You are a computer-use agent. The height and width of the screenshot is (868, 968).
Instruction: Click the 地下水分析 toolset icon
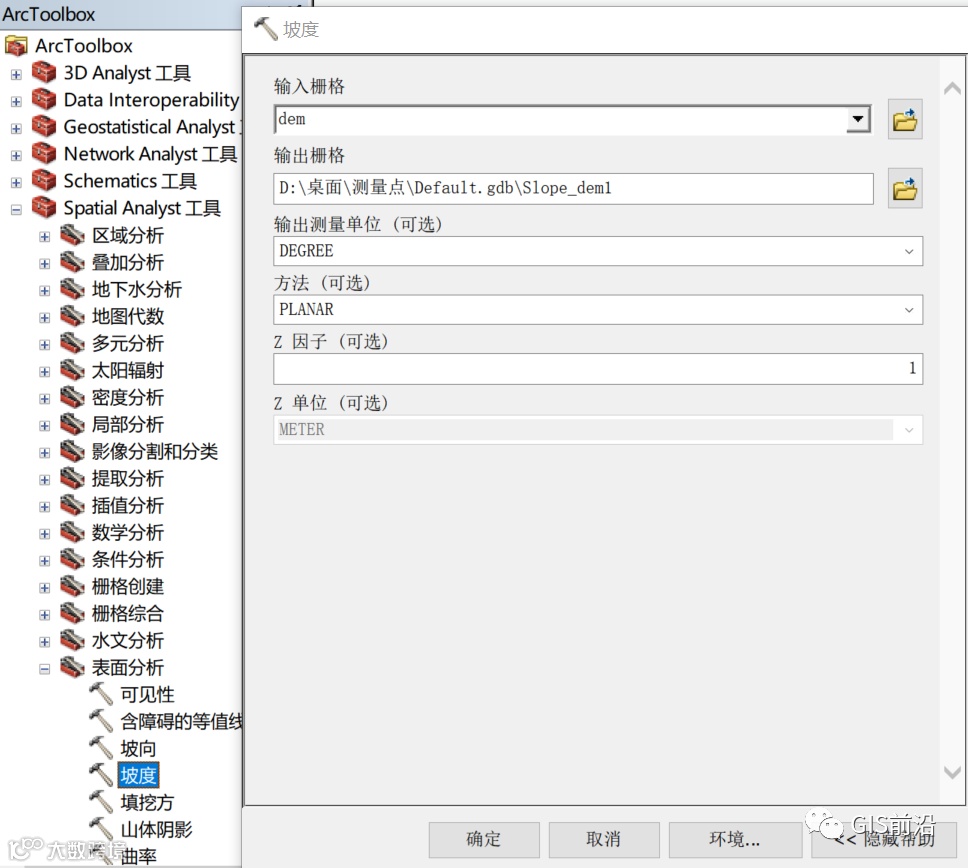pos(72,289)
